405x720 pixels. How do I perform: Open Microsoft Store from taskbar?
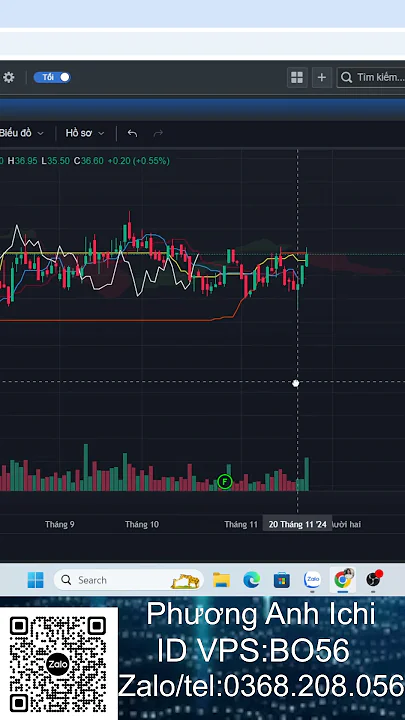(x=282, y=580)
